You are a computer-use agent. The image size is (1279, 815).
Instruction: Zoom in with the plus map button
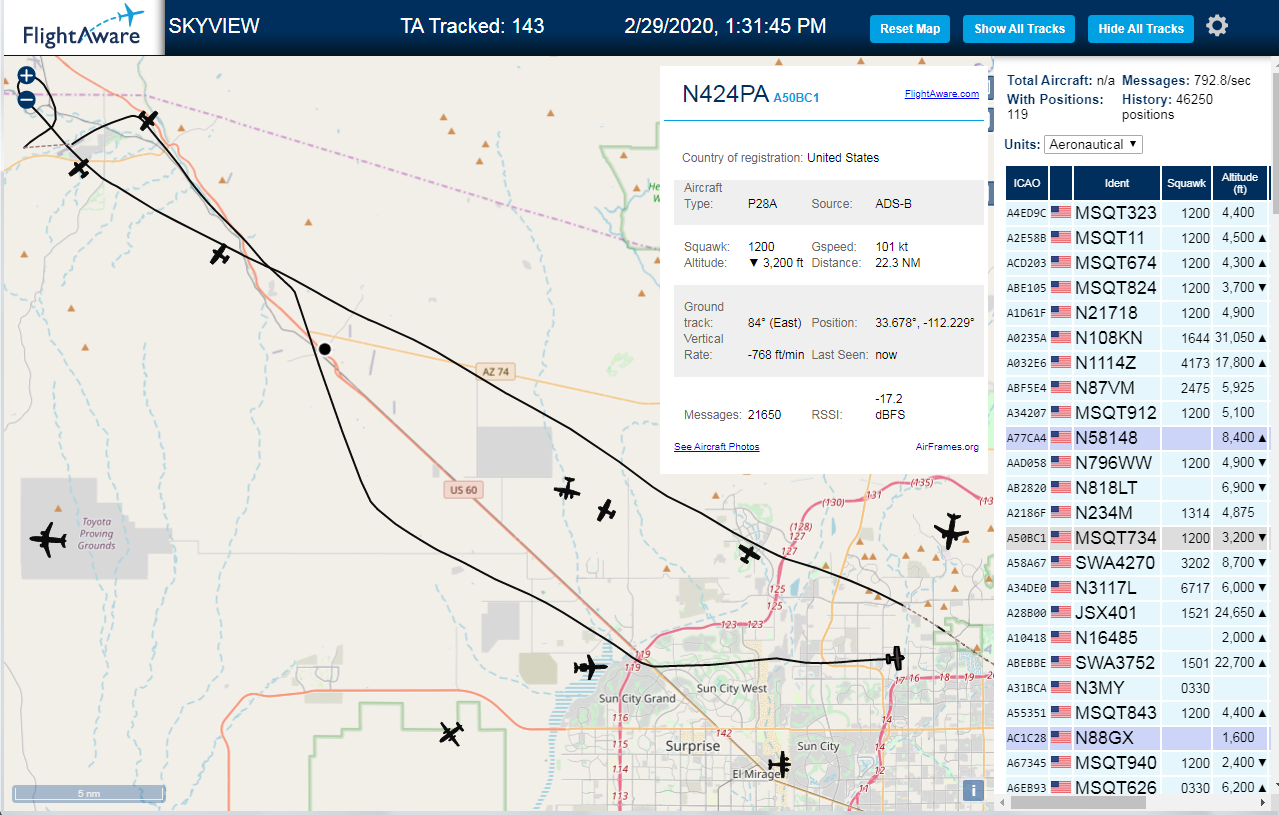click(x=27, y=76)
